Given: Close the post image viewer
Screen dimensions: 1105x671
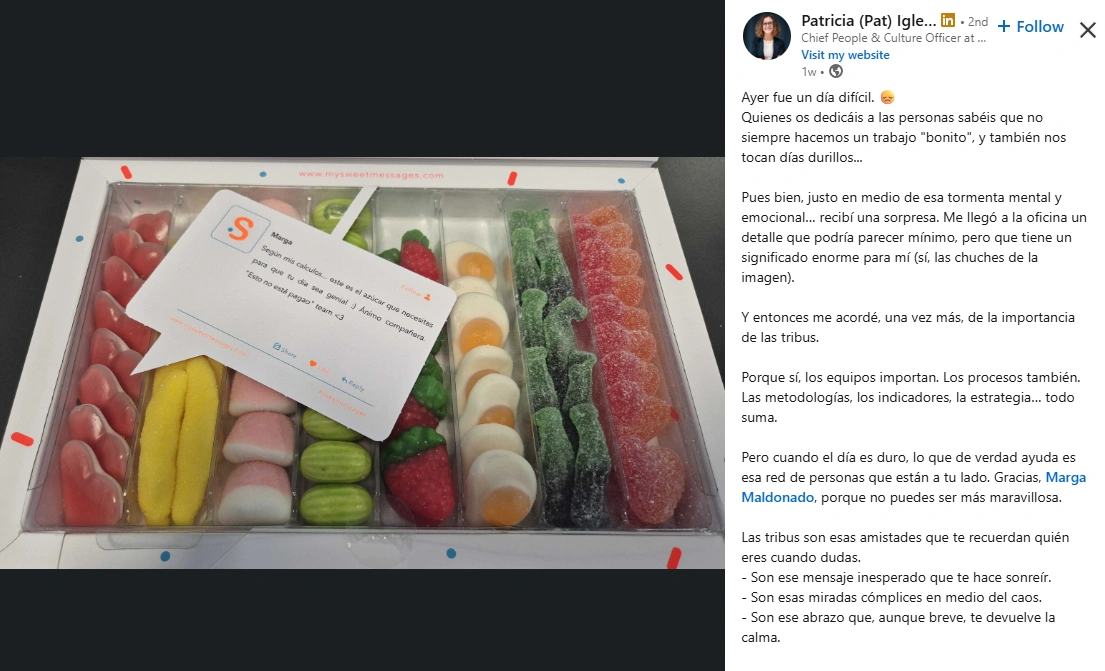Looking at the screenshot, I should [x=1087, y=30].
